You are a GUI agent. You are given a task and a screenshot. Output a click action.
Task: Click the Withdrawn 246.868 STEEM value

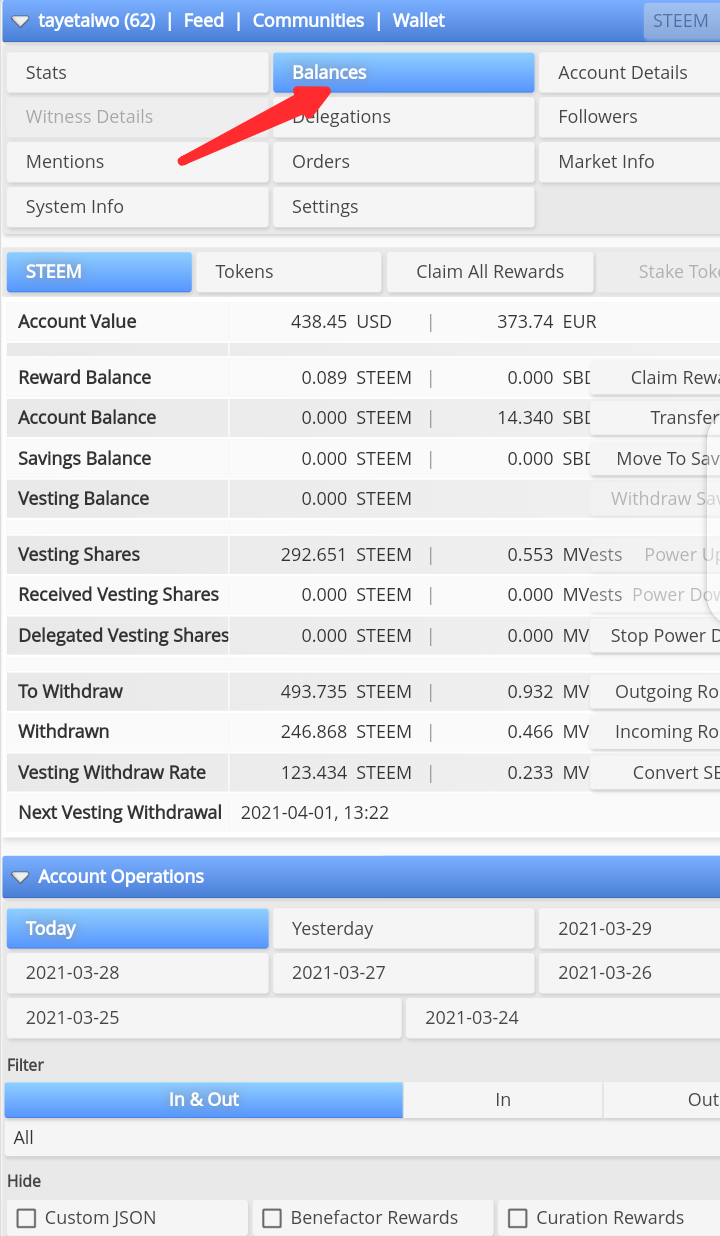[x=346, y=732]
